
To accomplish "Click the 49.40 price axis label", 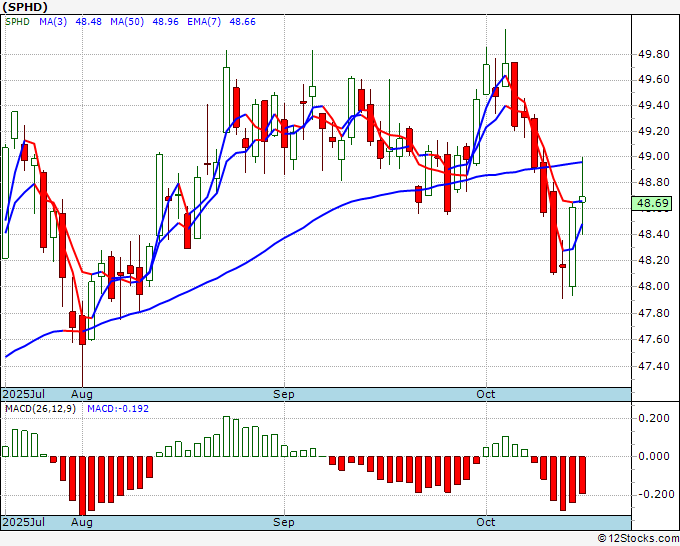I will (x=654, y=105).
